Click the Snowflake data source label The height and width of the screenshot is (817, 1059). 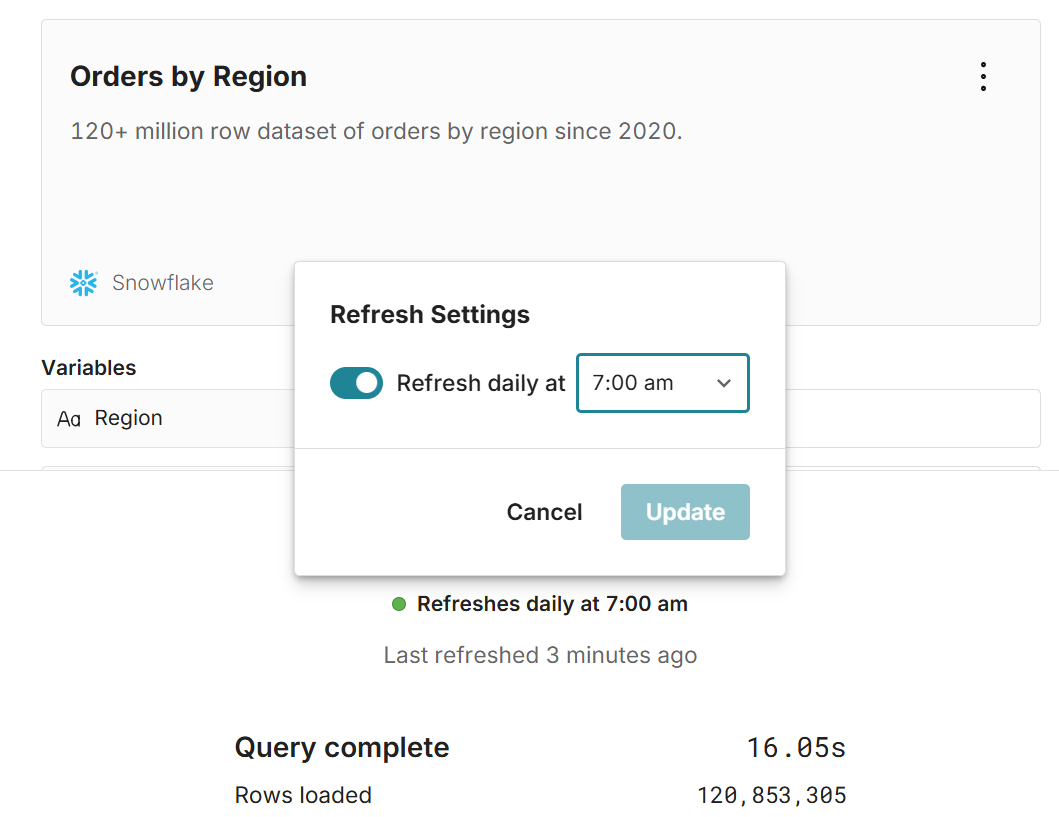(x=162, y=283)
